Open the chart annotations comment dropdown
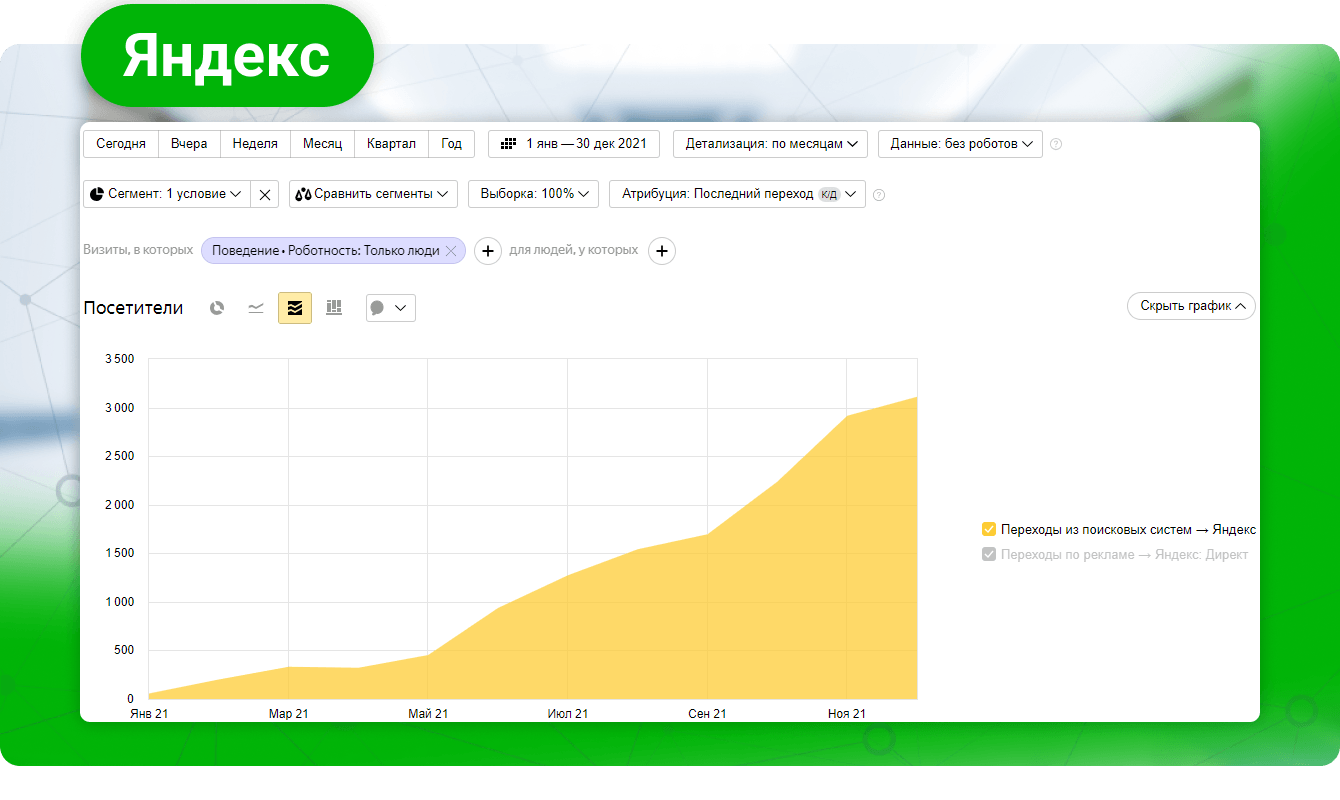 (x=391, y=308)
